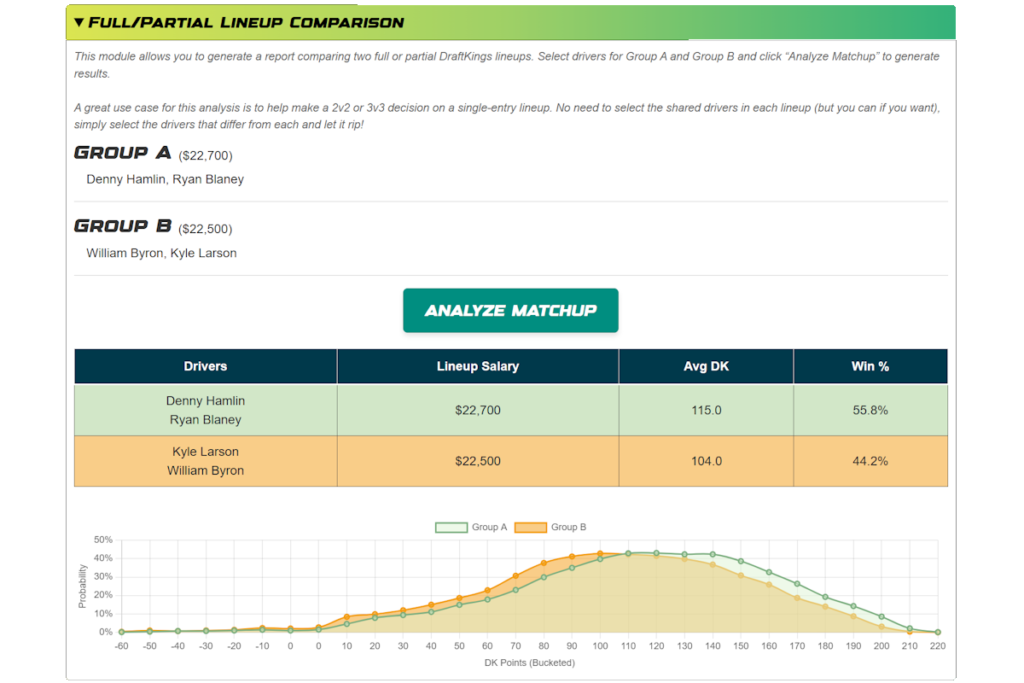This screenshot has height=683, width=1024.
Task: Click Group B chart point at 100 DK points
Action: coord(600,553)
